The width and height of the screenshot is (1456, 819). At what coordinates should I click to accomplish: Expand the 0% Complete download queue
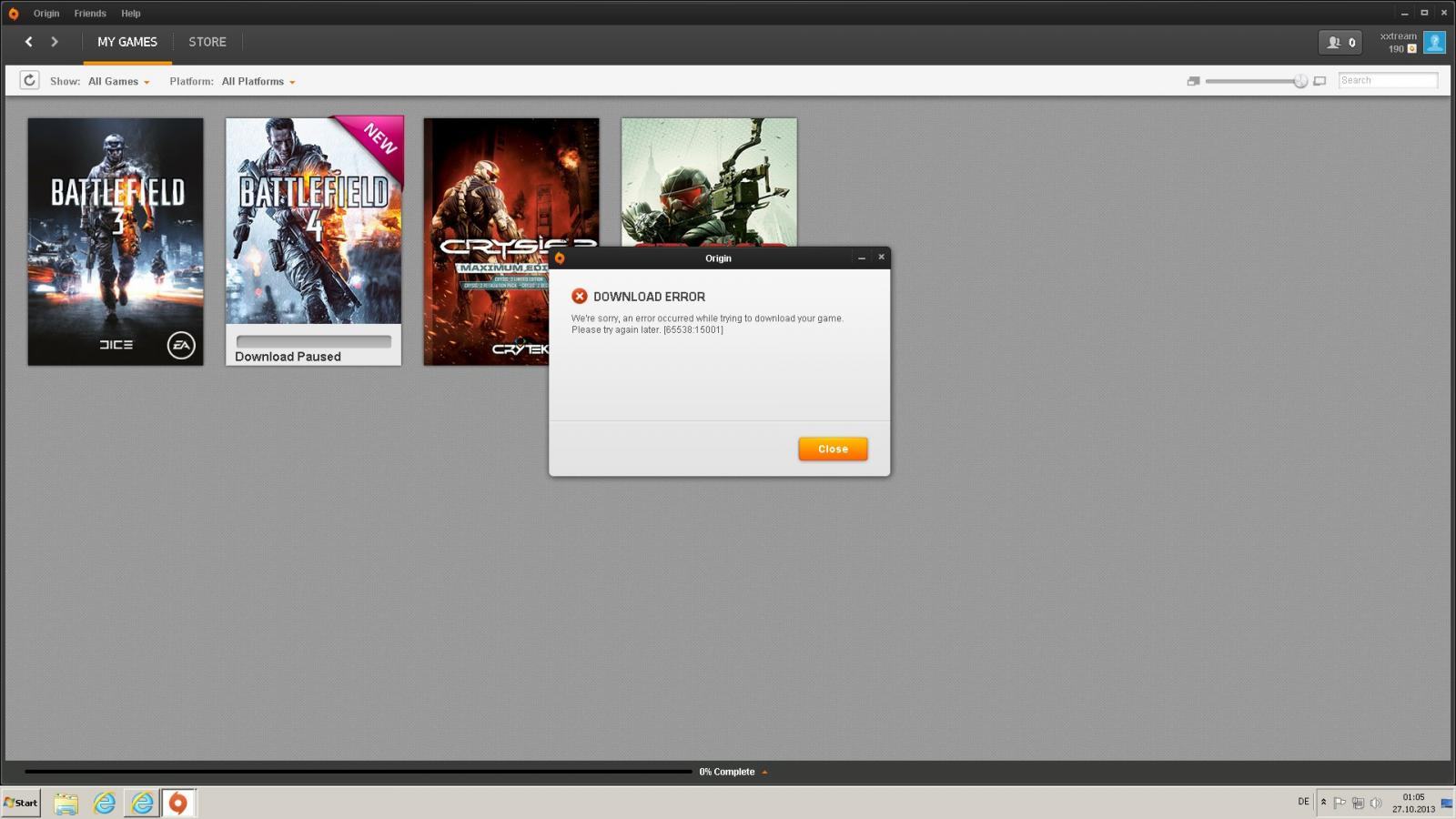click(x=733, y=772)
